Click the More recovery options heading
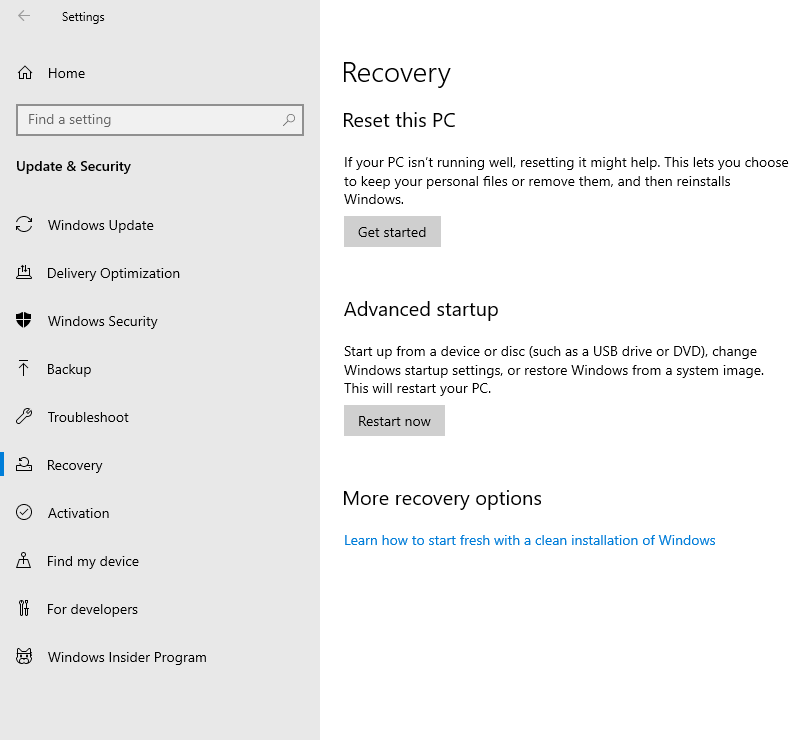 442,498
